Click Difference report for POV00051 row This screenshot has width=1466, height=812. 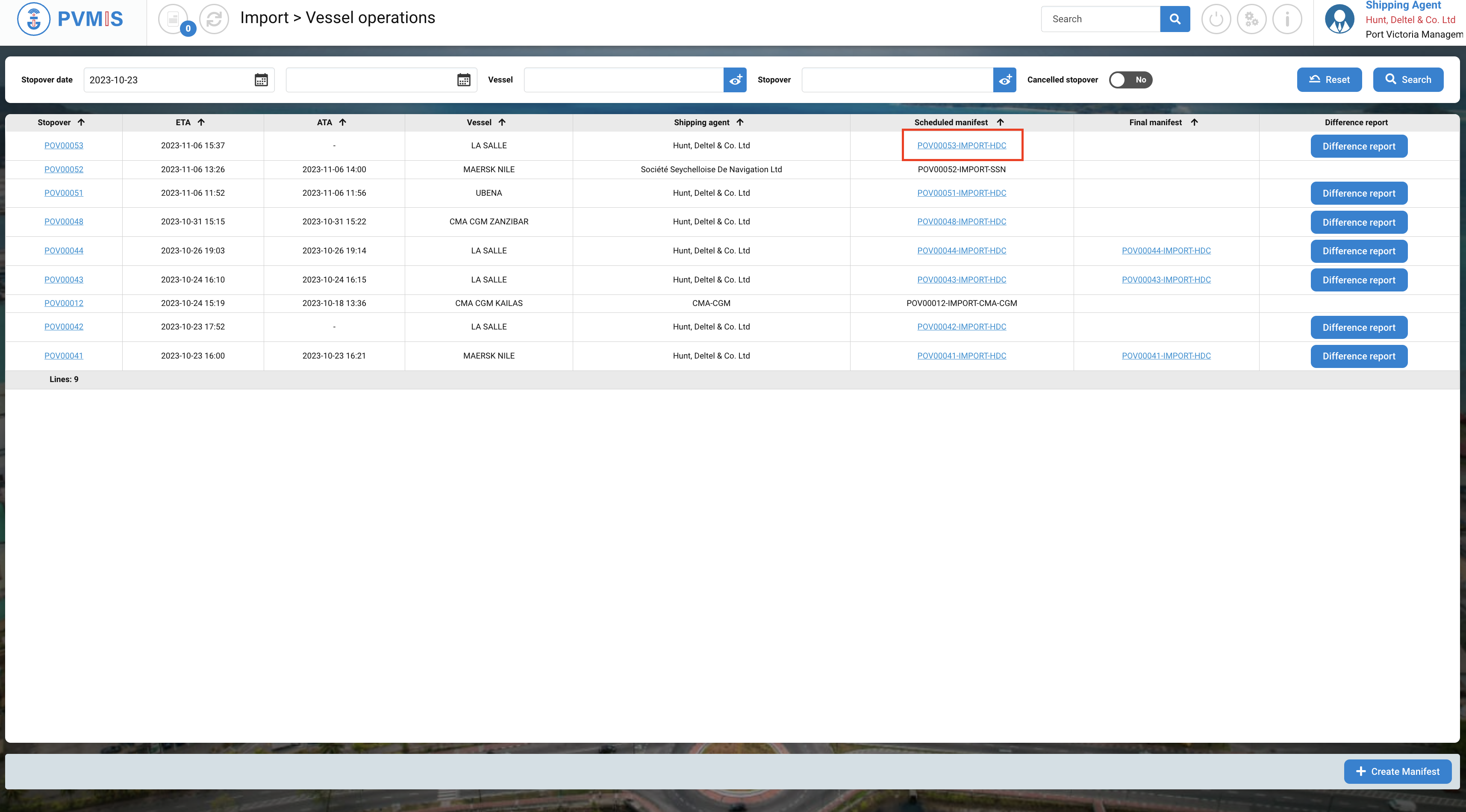coord(1358,194)
